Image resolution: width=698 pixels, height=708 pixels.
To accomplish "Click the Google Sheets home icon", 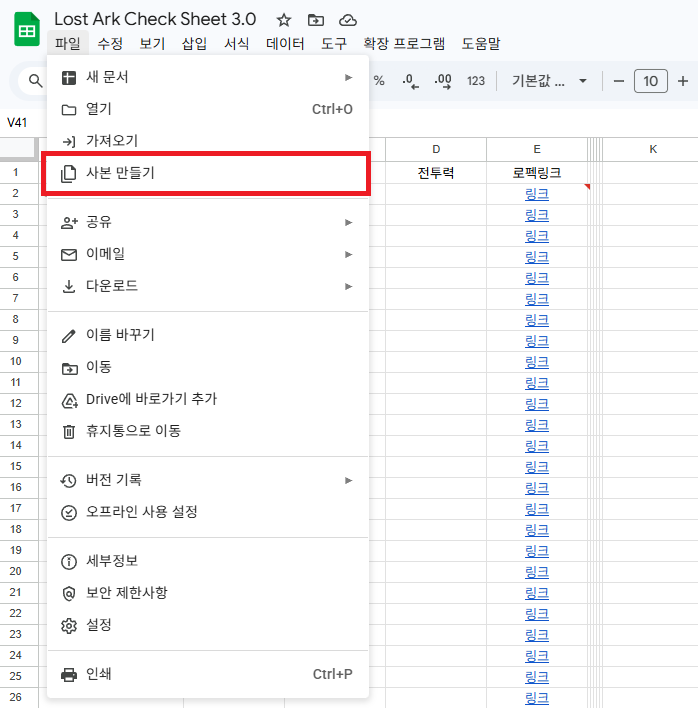I will 27,29.
